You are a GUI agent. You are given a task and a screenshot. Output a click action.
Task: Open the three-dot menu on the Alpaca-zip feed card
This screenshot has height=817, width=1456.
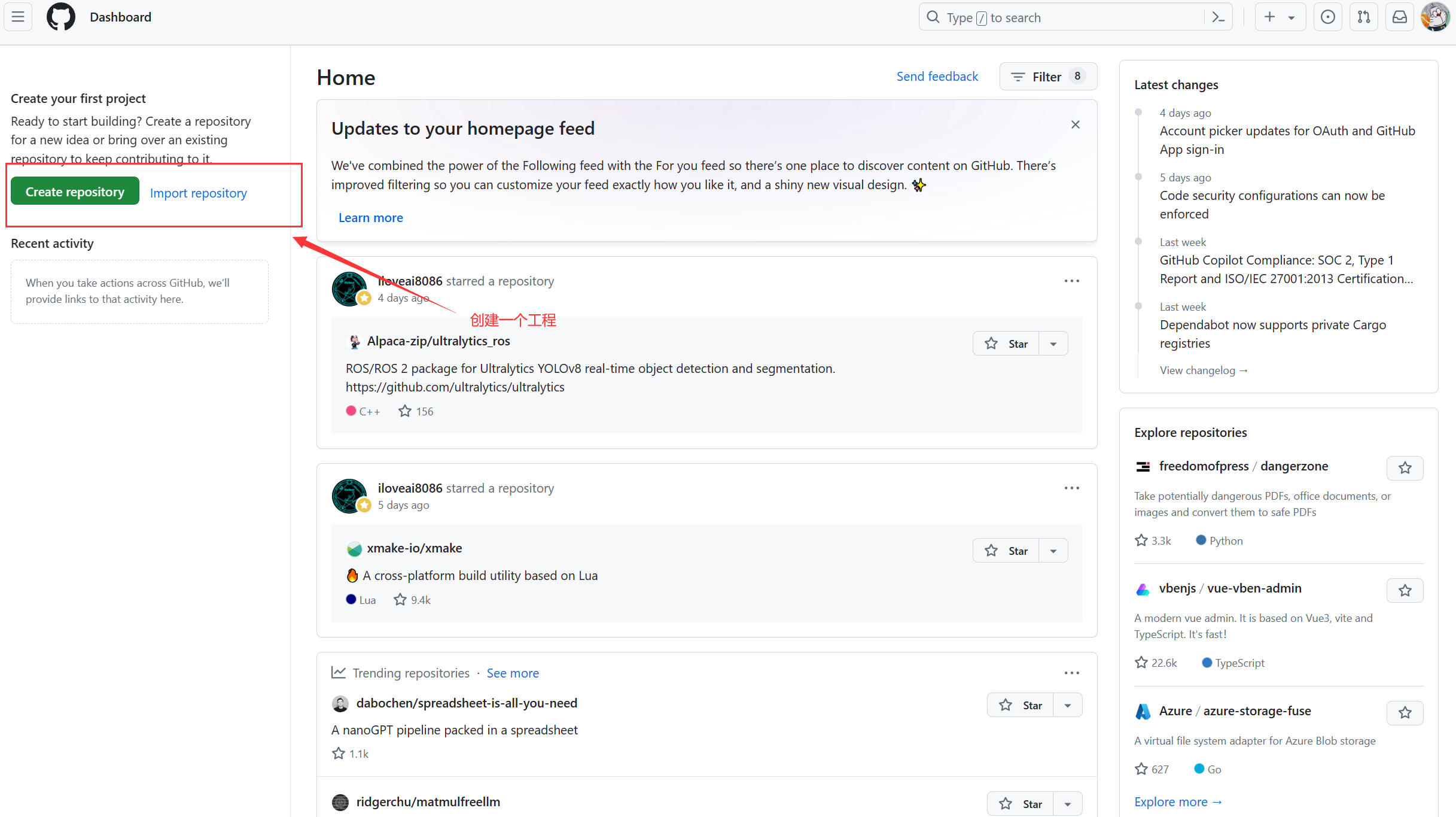pyautogui.click(x=1071, y=281)
